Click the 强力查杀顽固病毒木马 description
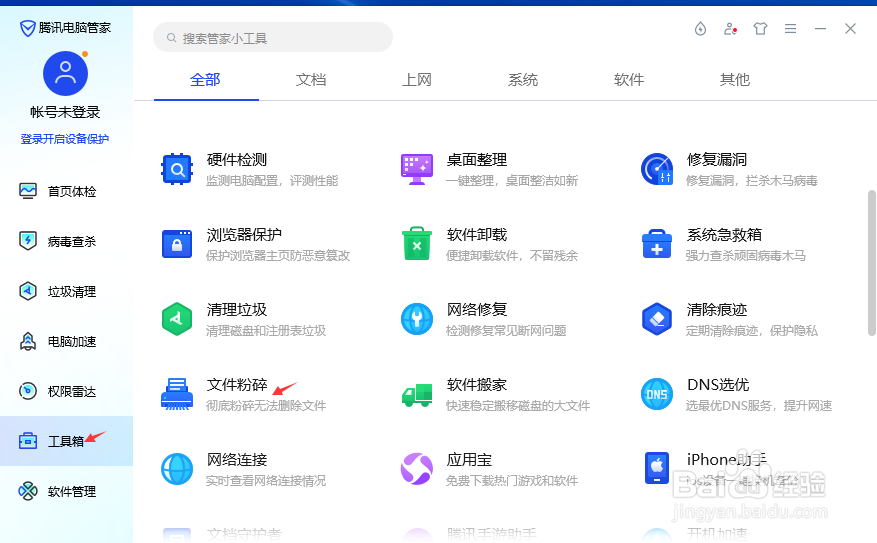Image resolution: width=877 pixels, height=543 pixels. (746, 256)
